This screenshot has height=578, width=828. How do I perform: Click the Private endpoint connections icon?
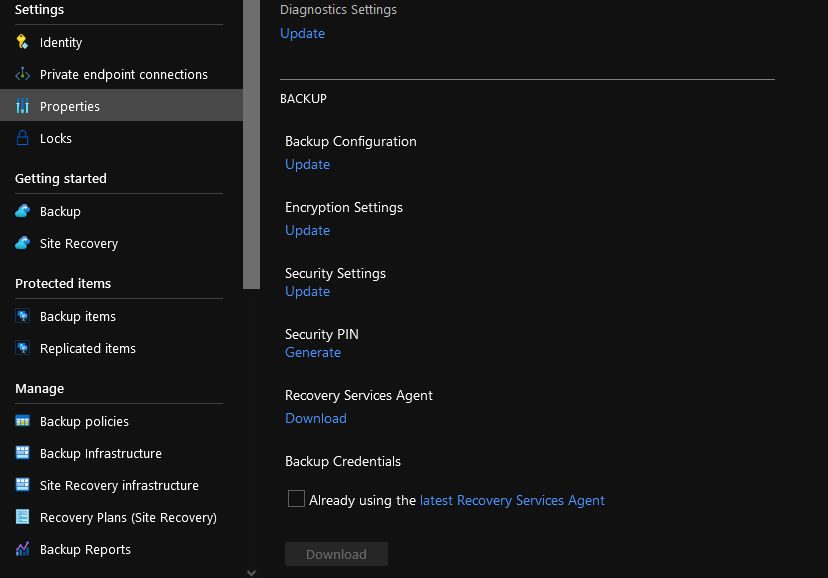[x=22, y=74]
